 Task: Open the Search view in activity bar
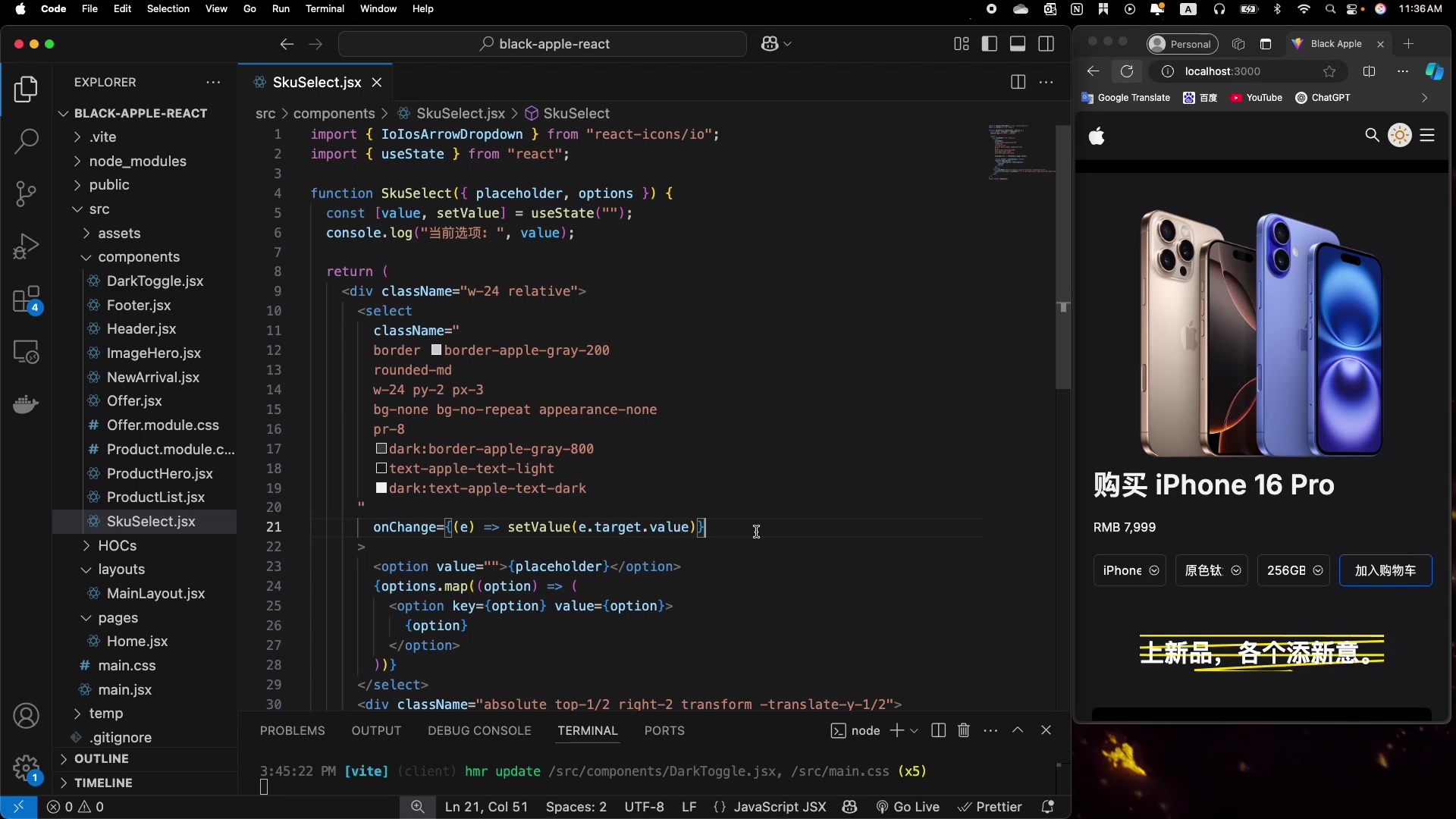[26, 141]
